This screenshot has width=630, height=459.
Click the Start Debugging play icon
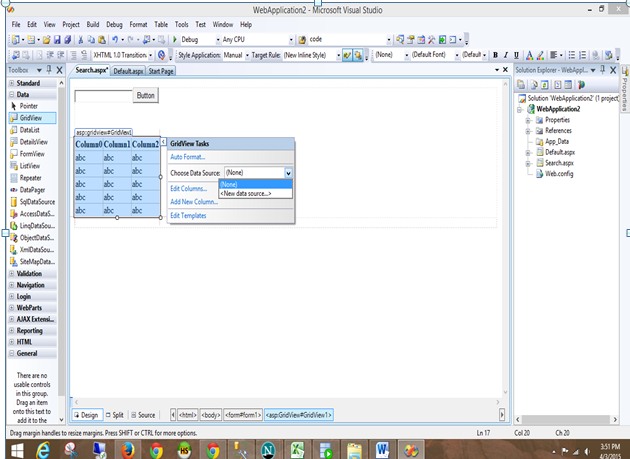click(176, 39)
